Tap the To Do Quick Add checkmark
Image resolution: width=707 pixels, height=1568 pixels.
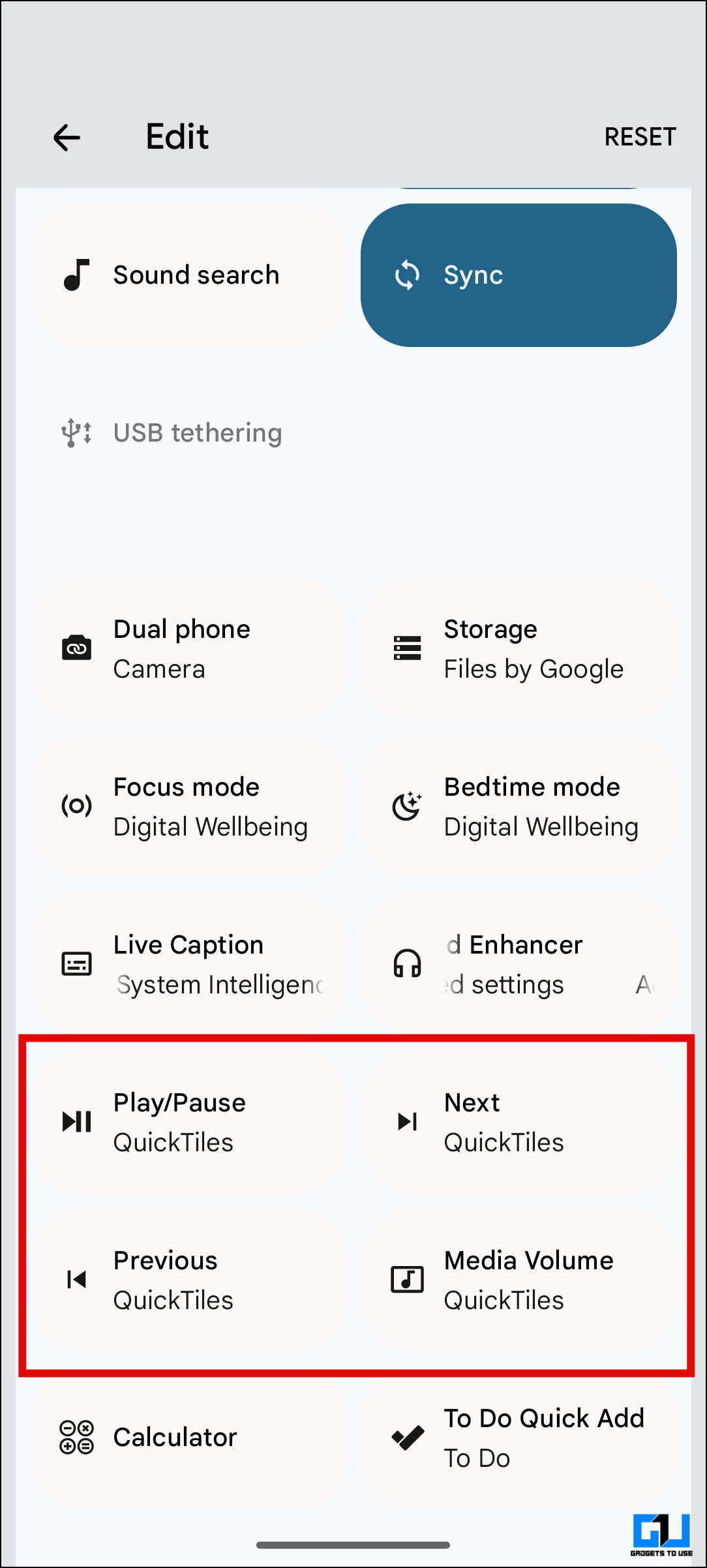click(x=408, y=1438)
